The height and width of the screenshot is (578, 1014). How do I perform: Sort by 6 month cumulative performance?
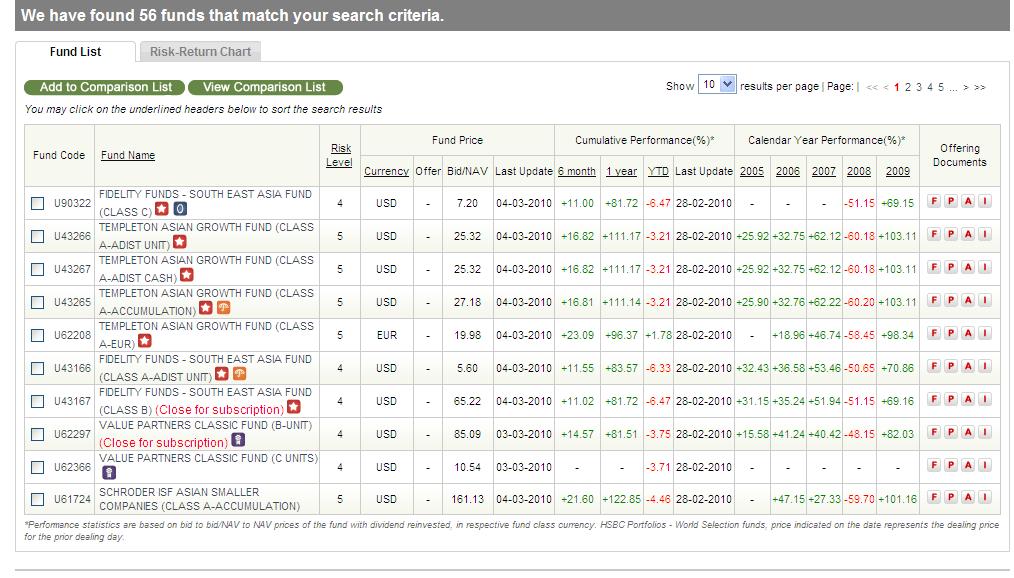[x=576, y=171]
